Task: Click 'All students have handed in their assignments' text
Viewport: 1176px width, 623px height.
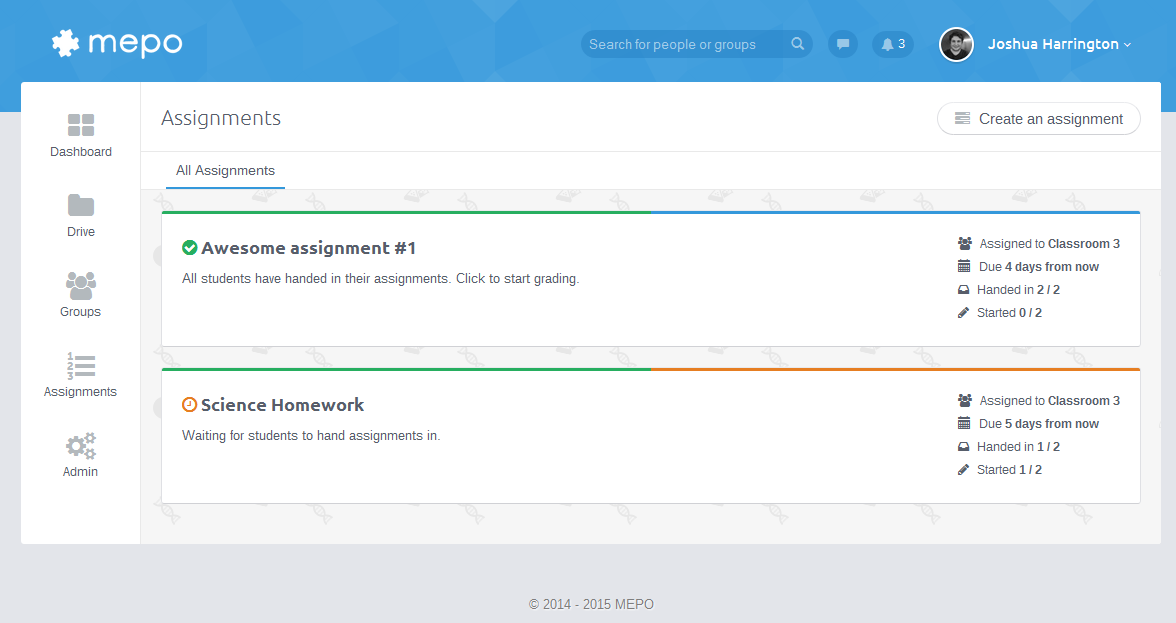Action: point(380,279)
